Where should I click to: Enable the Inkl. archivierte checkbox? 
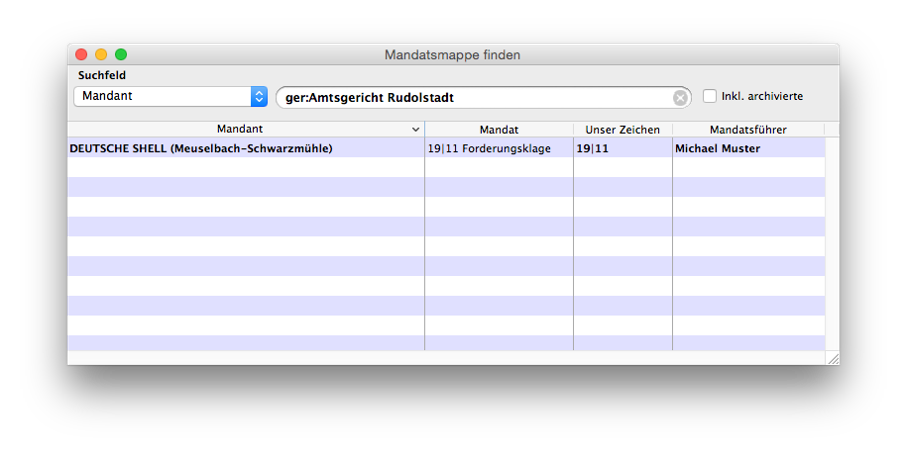[710, 96]
